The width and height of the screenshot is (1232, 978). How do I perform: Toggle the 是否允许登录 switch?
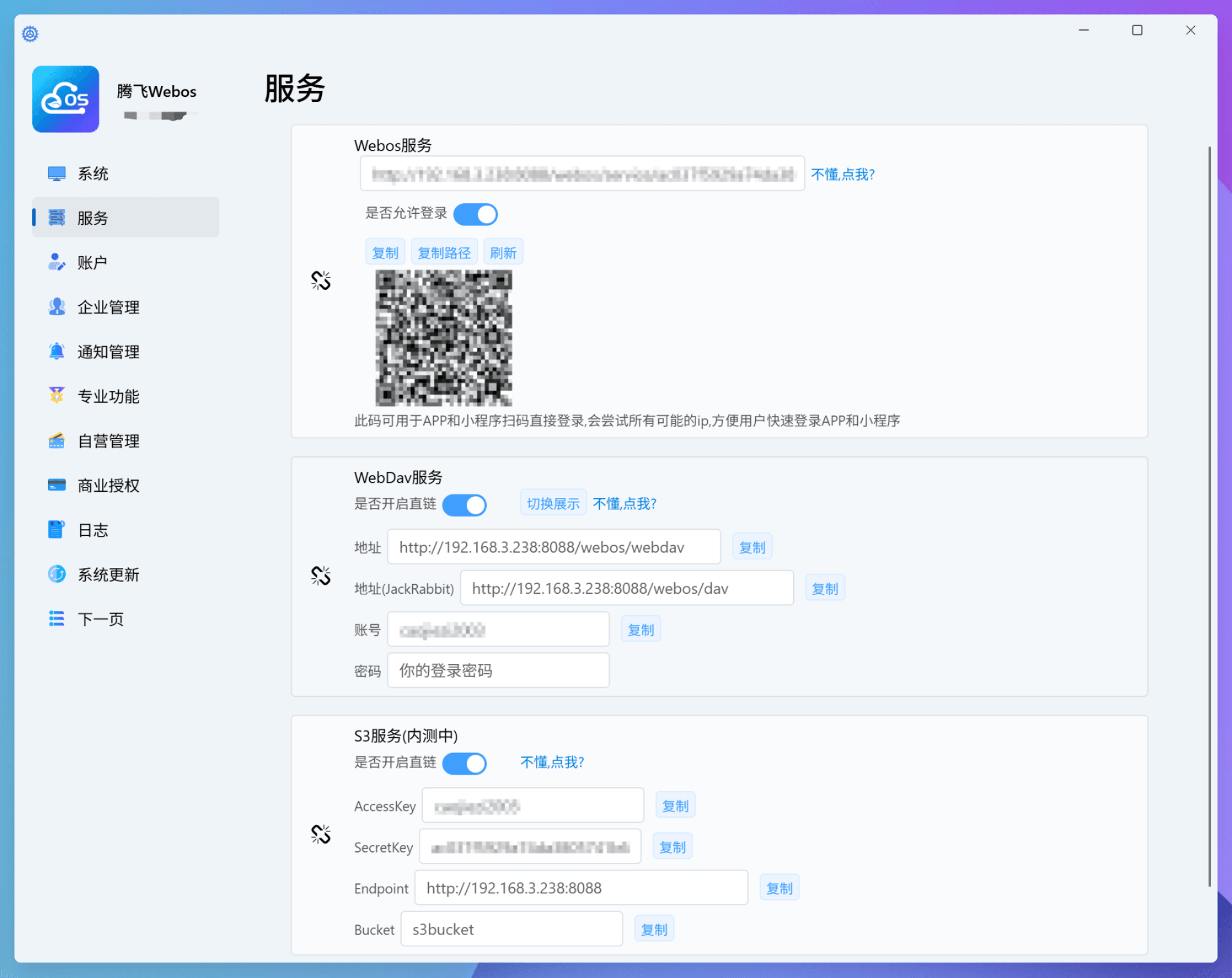point(475,215)
